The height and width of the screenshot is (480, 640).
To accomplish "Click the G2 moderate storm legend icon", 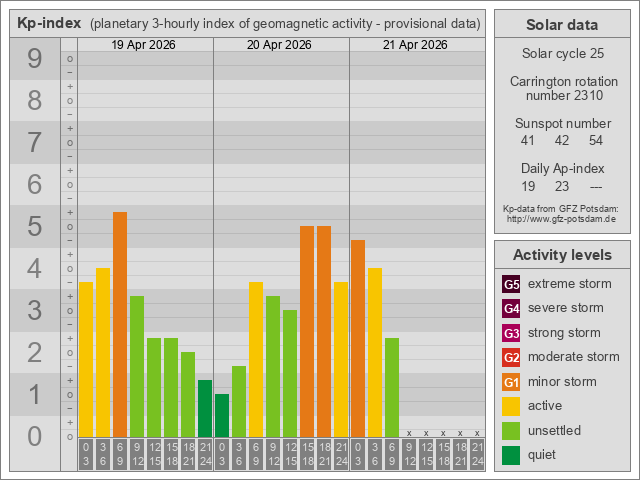I will pyautogui.click(x=511, y=357).
